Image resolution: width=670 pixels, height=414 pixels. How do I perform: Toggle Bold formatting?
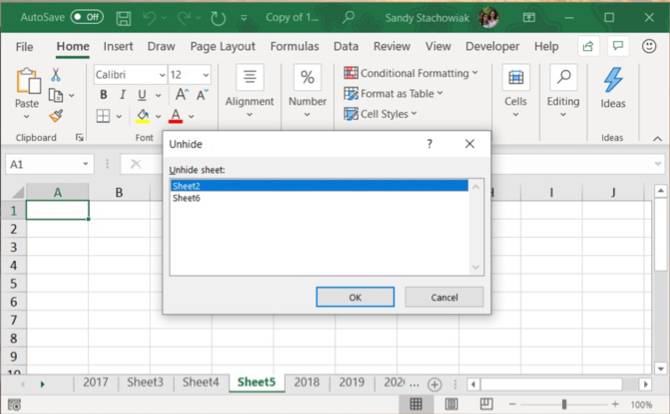tap(103, 95)
